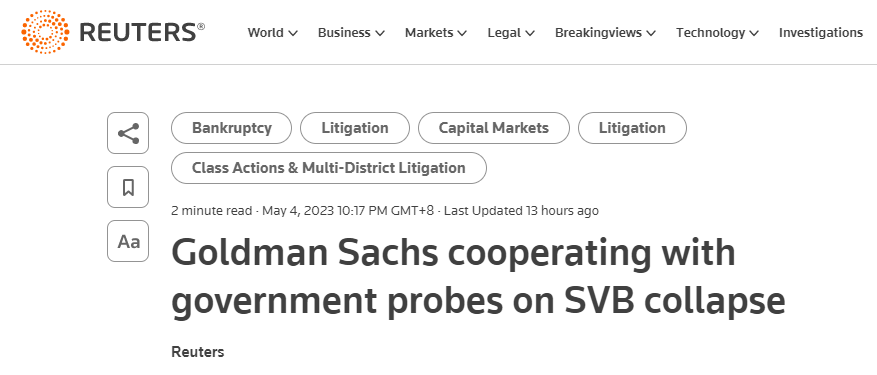Viewport: 877px width, 375px height.
Task: Select the first Litigation topic tag
Action: point(355,128)
